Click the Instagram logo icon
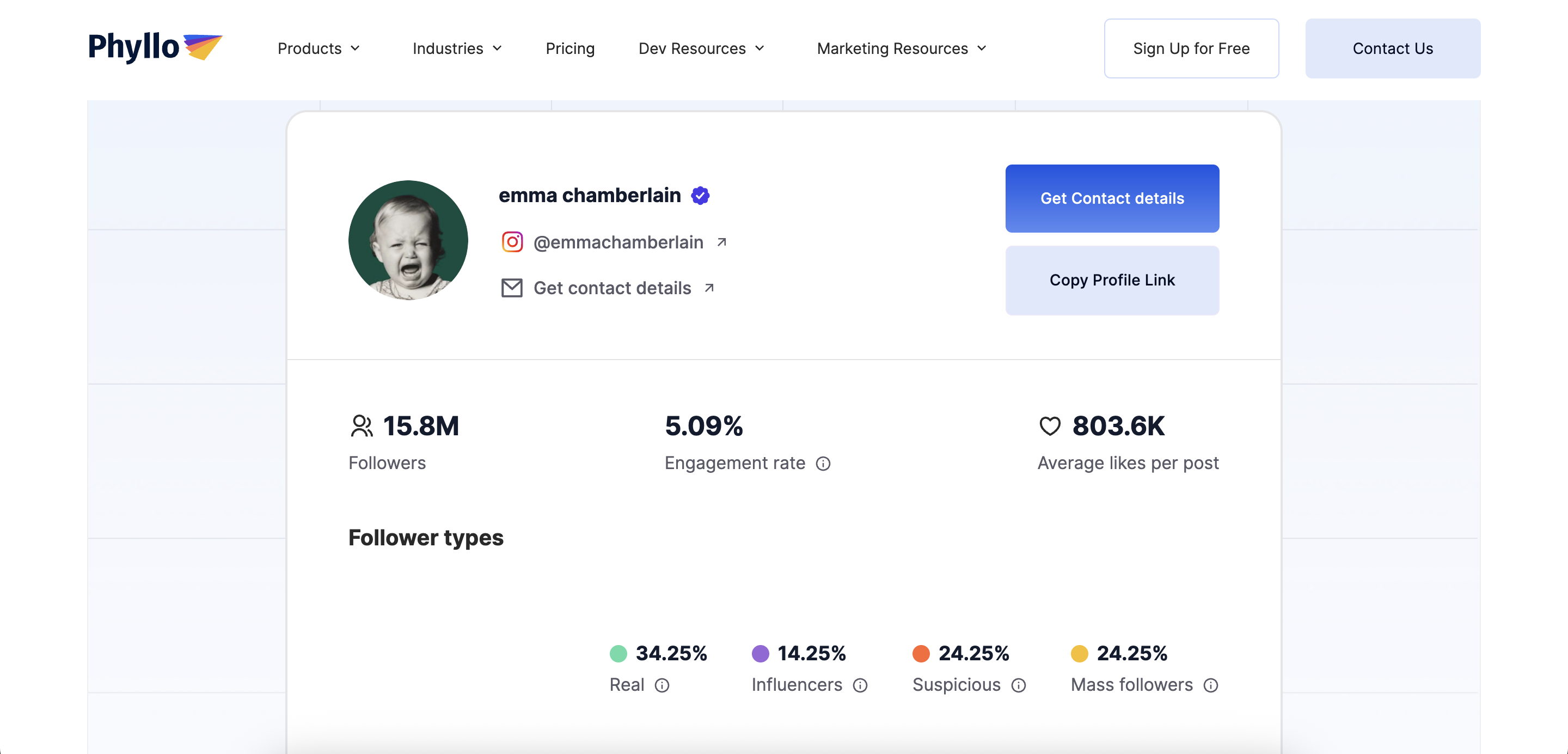Image resolution: width=1568 pixels, height=754 pixels. pyautogui.click(x=512, y=242)
